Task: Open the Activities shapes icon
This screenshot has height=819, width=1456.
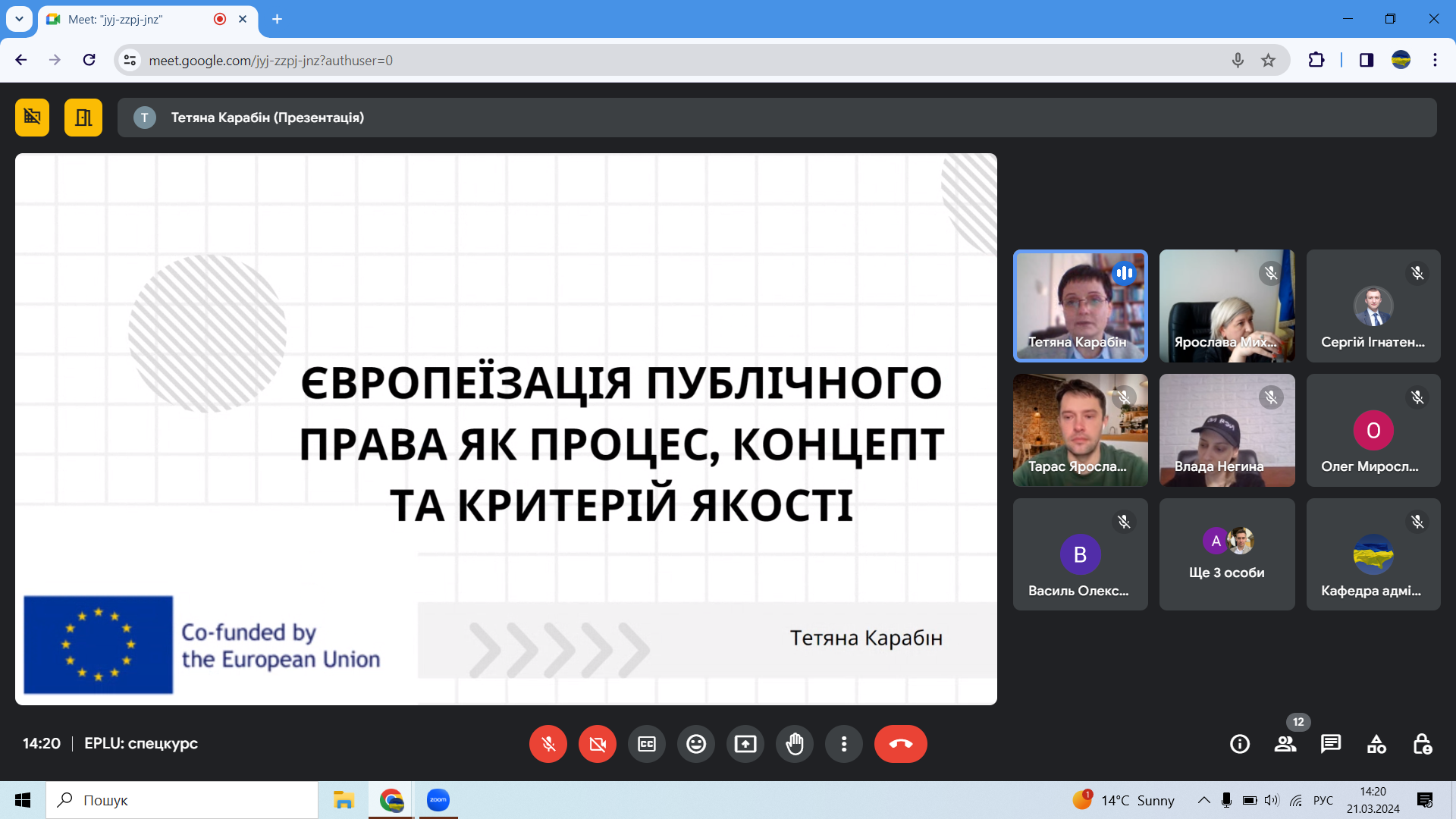Action: (1376, 744)
